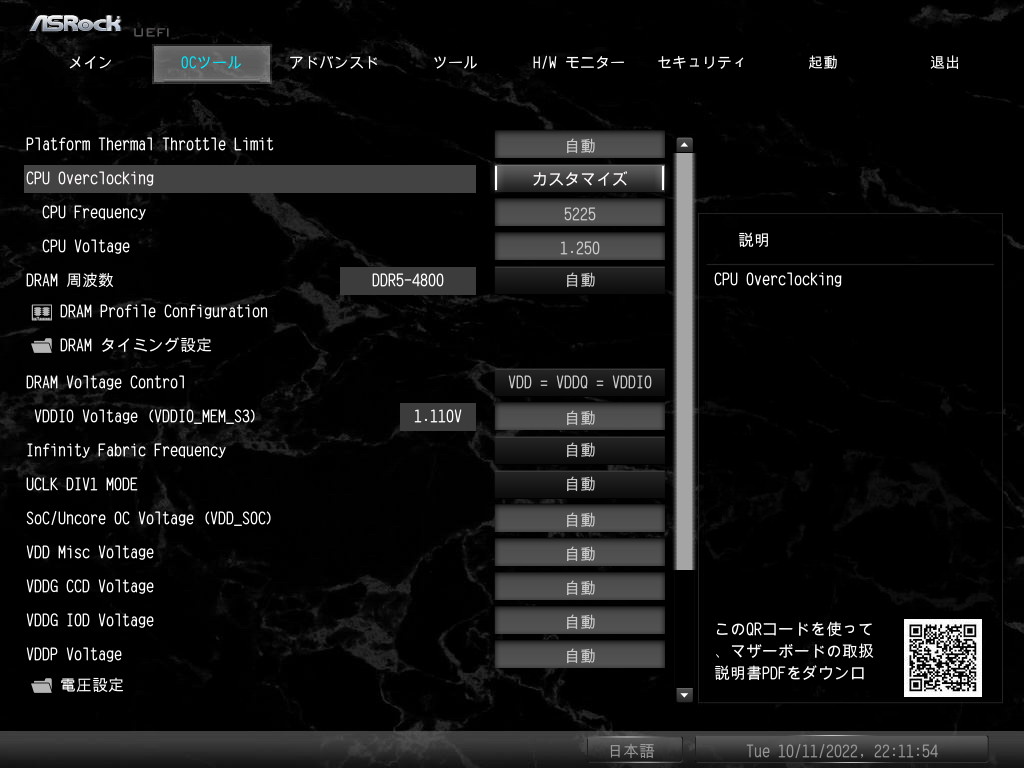Select Infinity Fabric Frequency label
Screen dimensions: 1024x768
click(126, 450)
